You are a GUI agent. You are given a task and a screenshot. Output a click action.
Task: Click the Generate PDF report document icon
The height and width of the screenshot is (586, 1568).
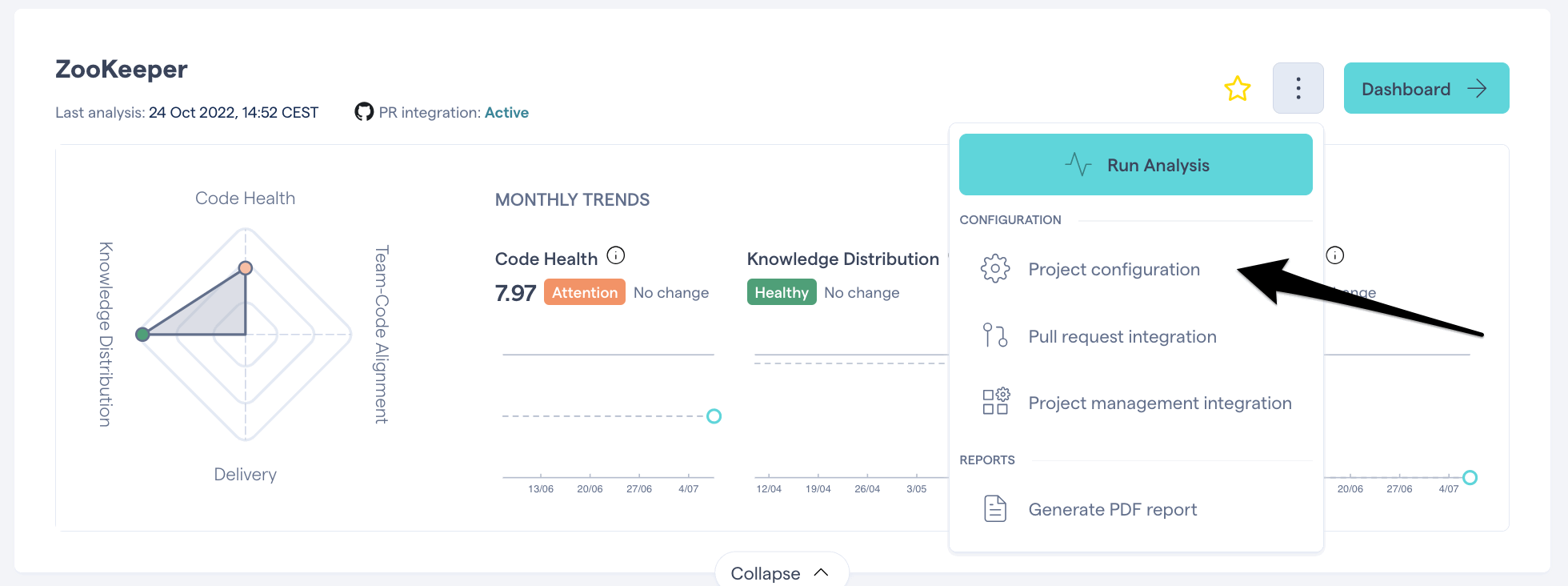point(995,508)
